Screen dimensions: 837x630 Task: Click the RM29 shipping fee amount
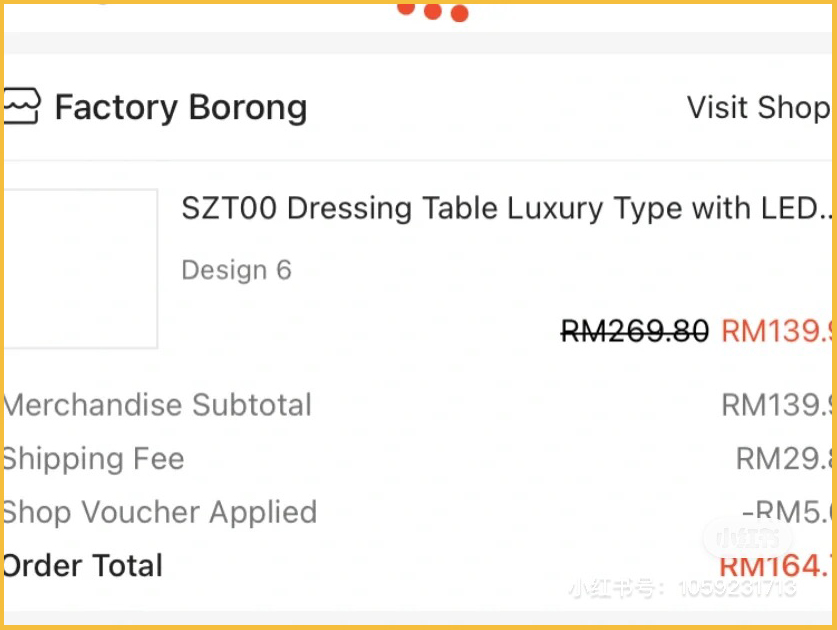point(784,459)
